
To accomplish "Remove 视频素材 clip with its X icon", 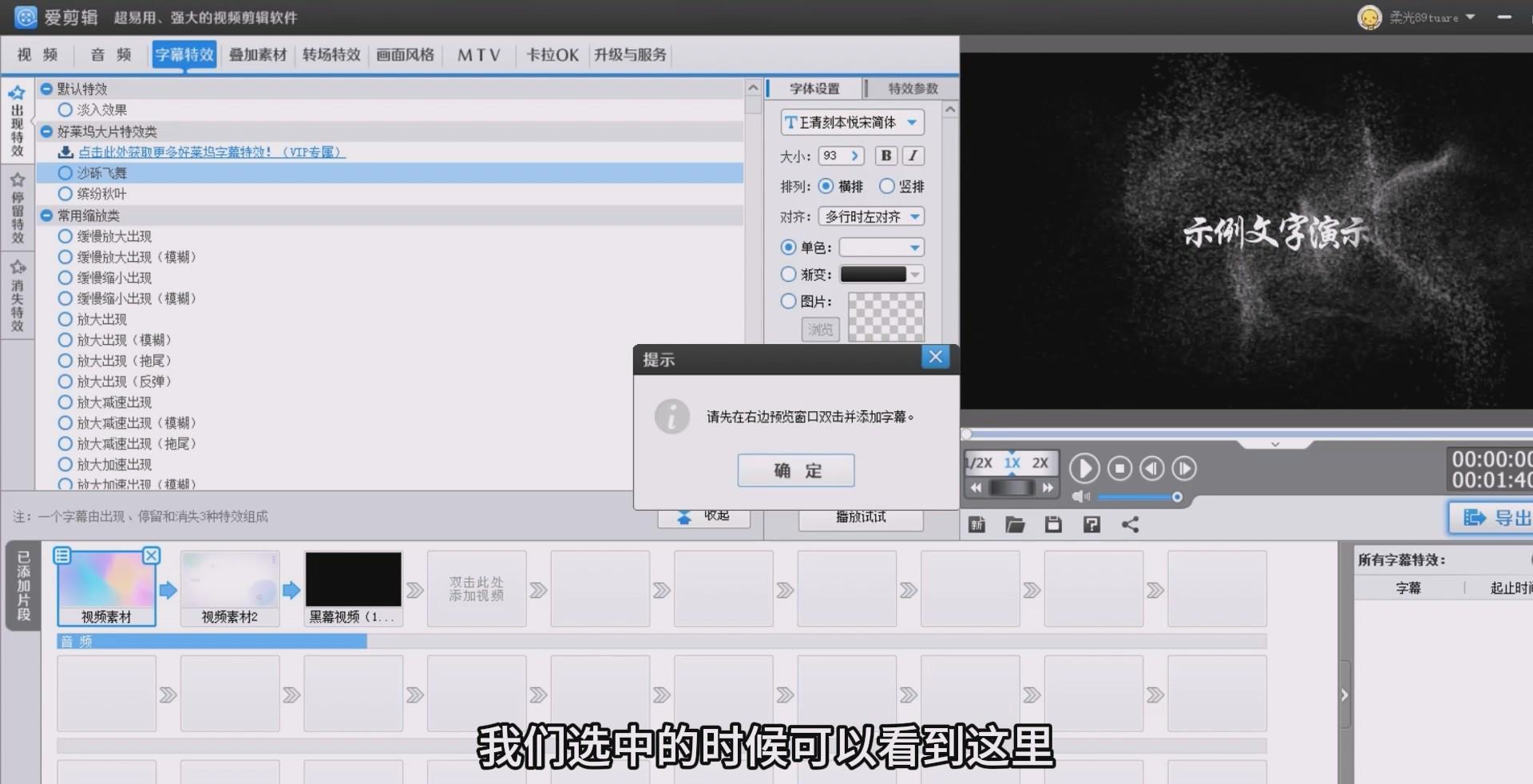I will click(151, 556).
